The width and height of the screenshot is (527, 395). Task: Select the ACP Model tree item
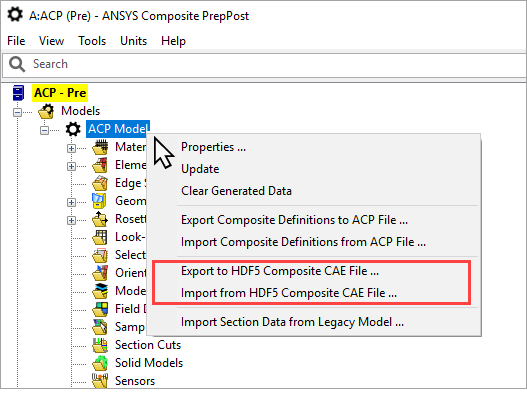(x=118, y=129)
